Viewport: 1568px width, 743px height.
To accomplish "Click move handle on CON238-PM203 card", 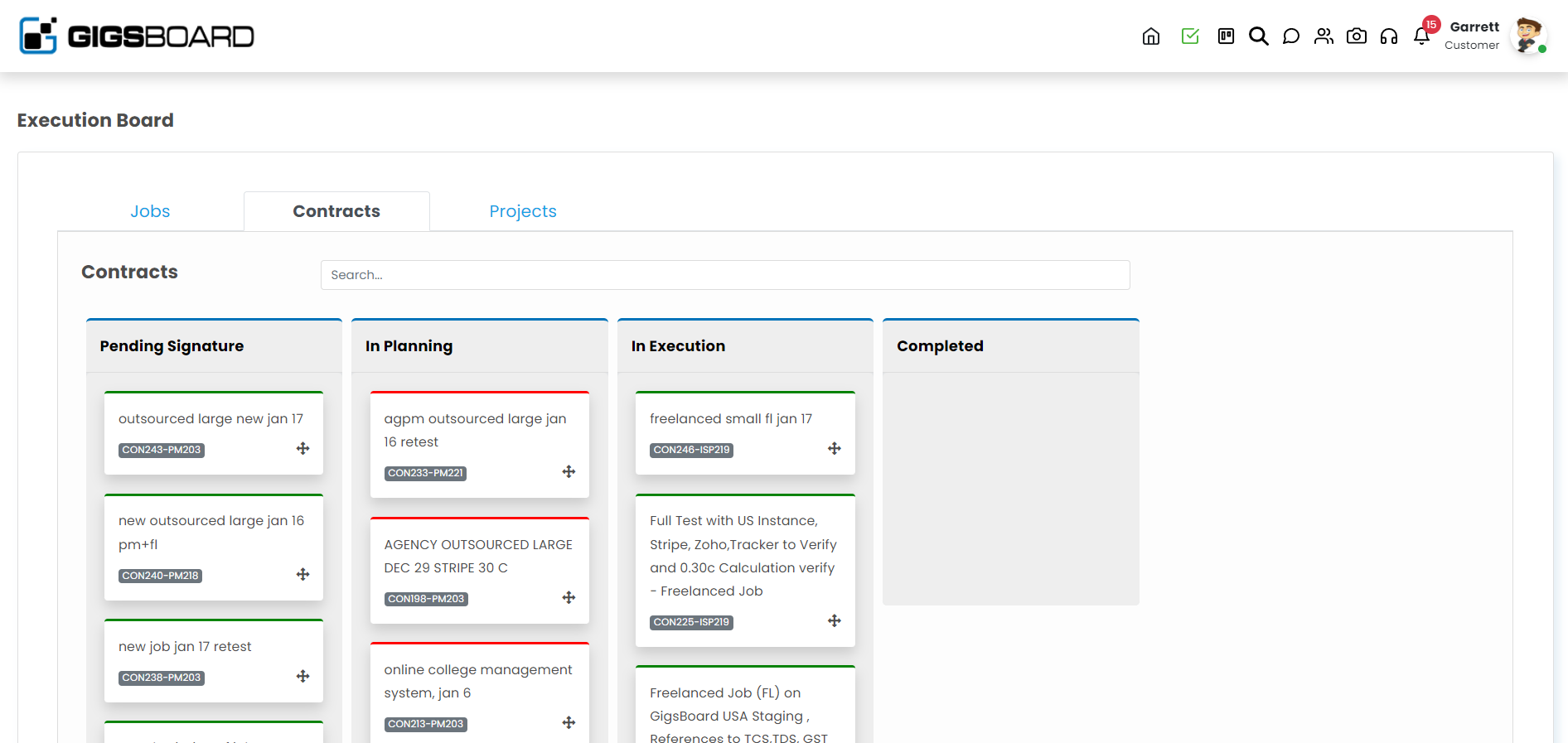I will 303,676.
